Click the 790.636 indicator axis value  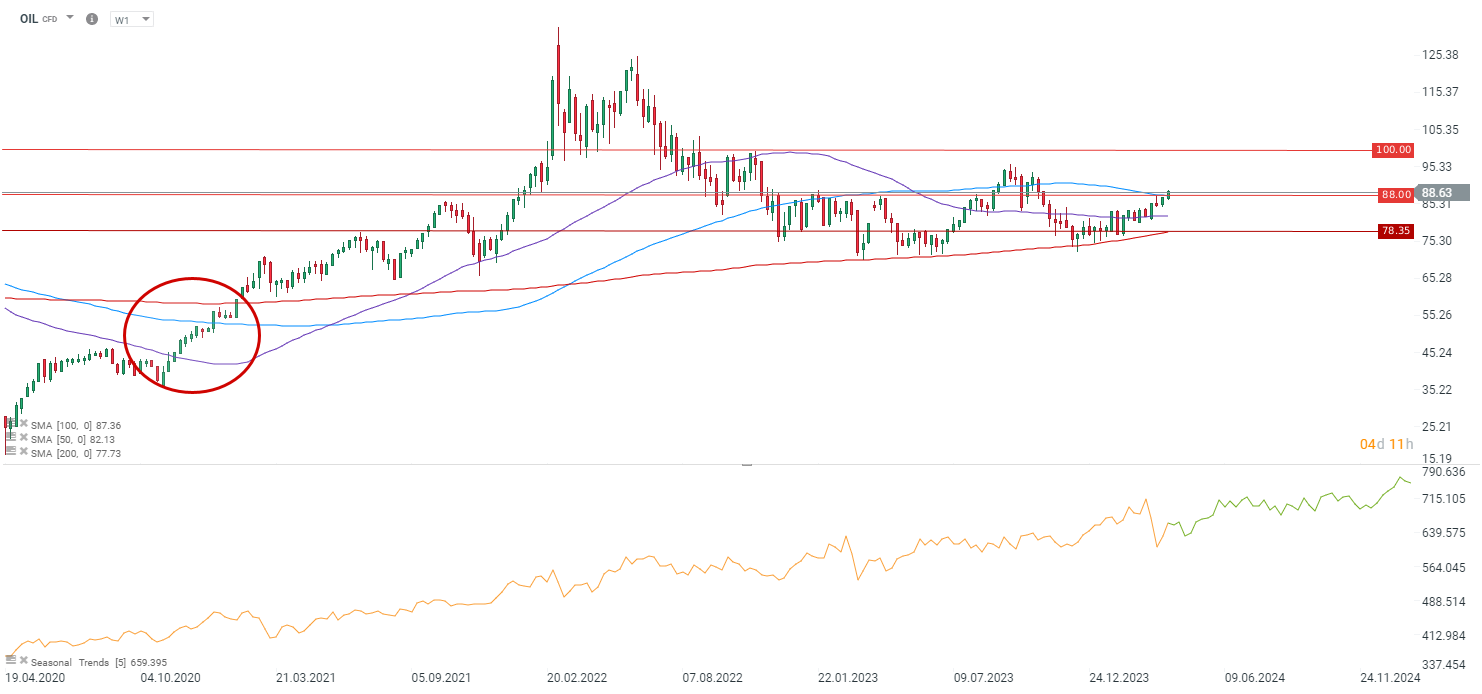pyautogui.click(x=1443, y=472)
